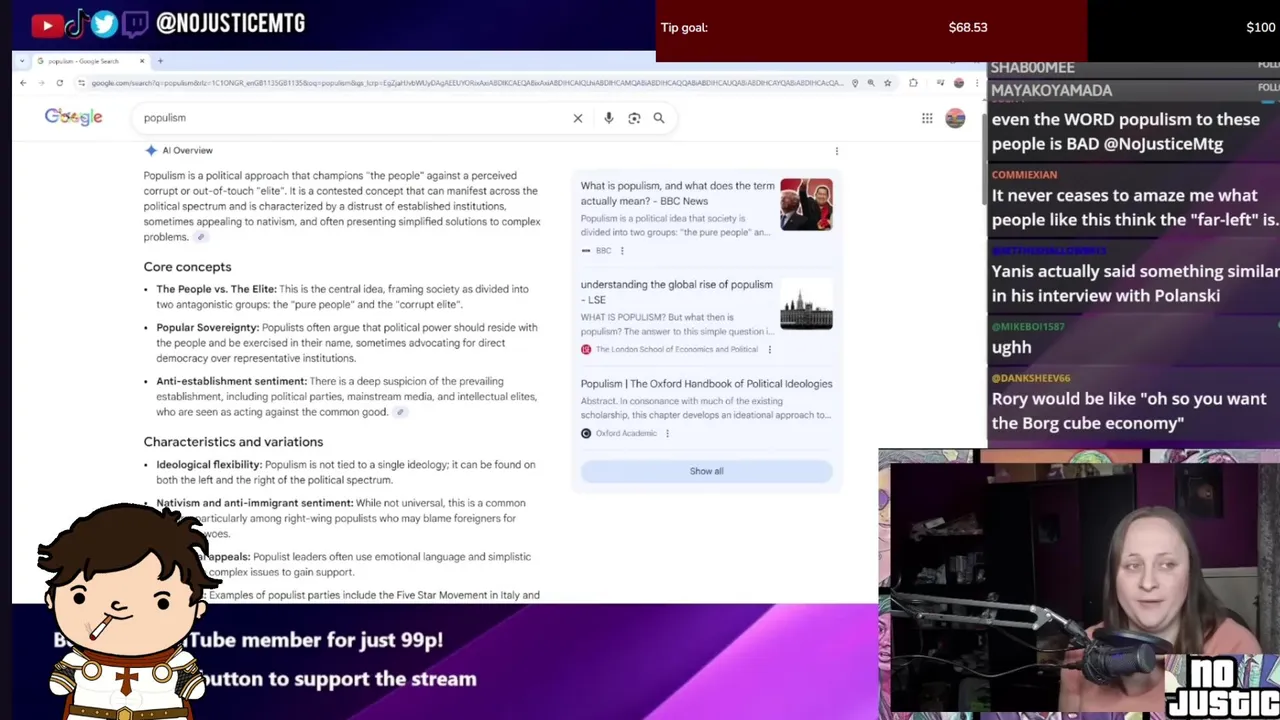
Task: Click the AI Overview sparkle icon
Action: pyautogui.click(x=151, y=150)
